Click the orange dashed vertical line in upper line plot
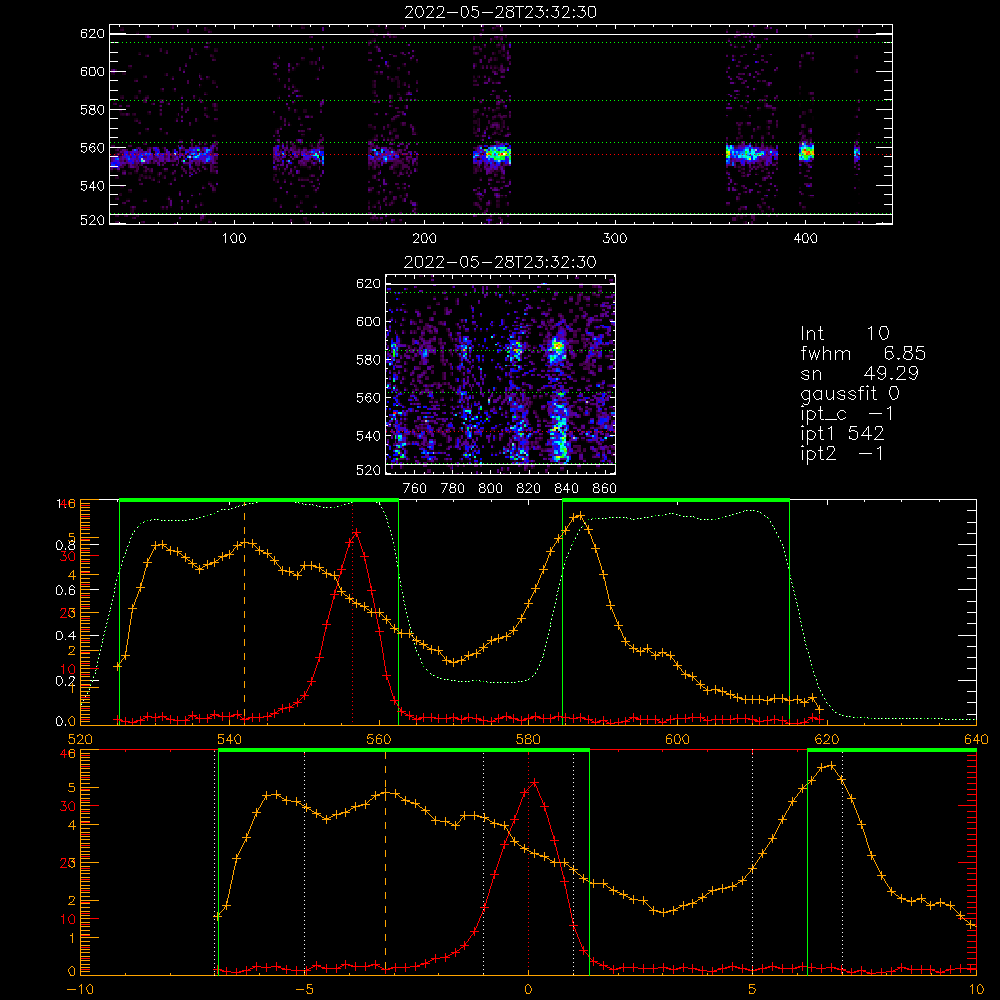 pos(244,612)
